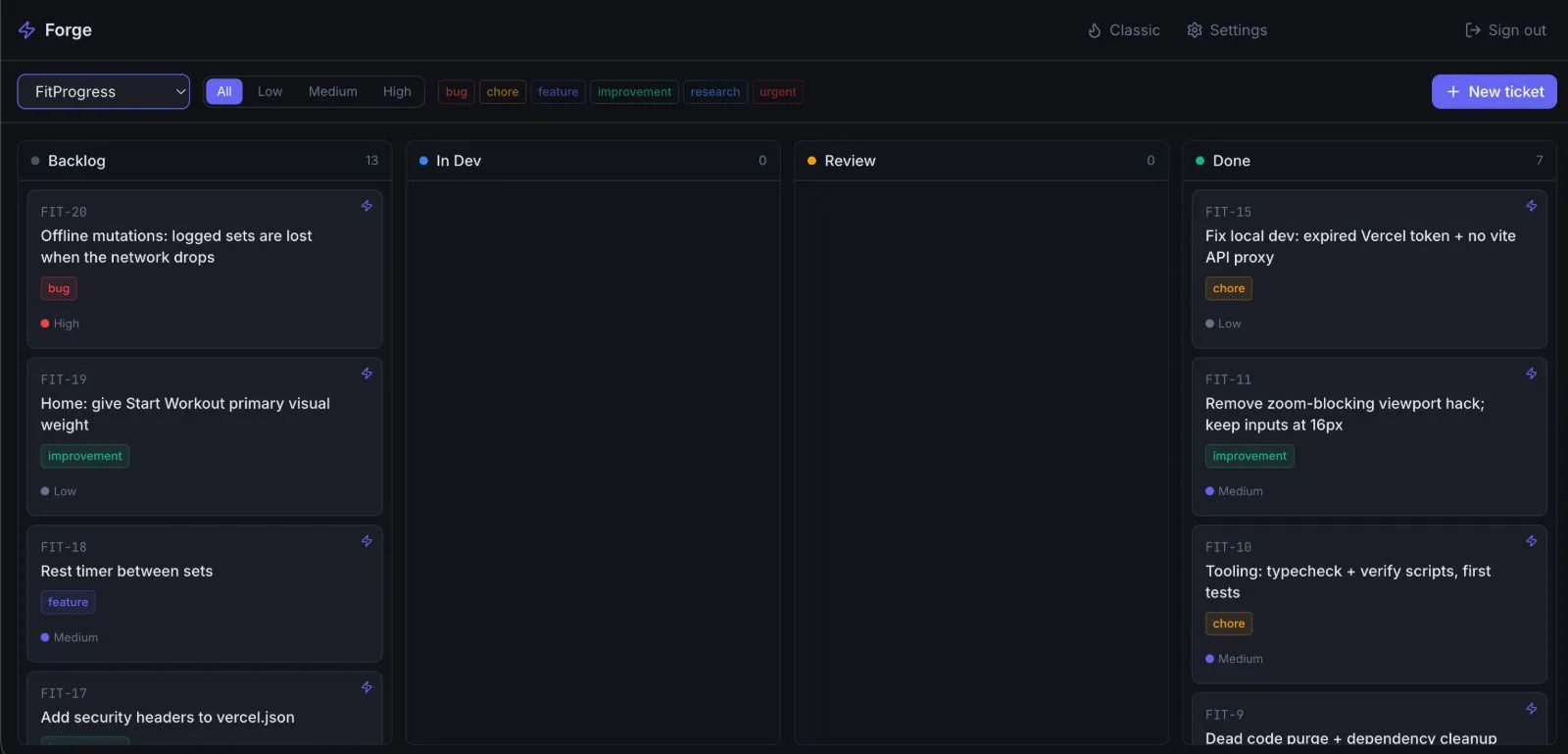Open Settings page
The height and width of the screenshot is (754, 1568).
(1227, 30)
